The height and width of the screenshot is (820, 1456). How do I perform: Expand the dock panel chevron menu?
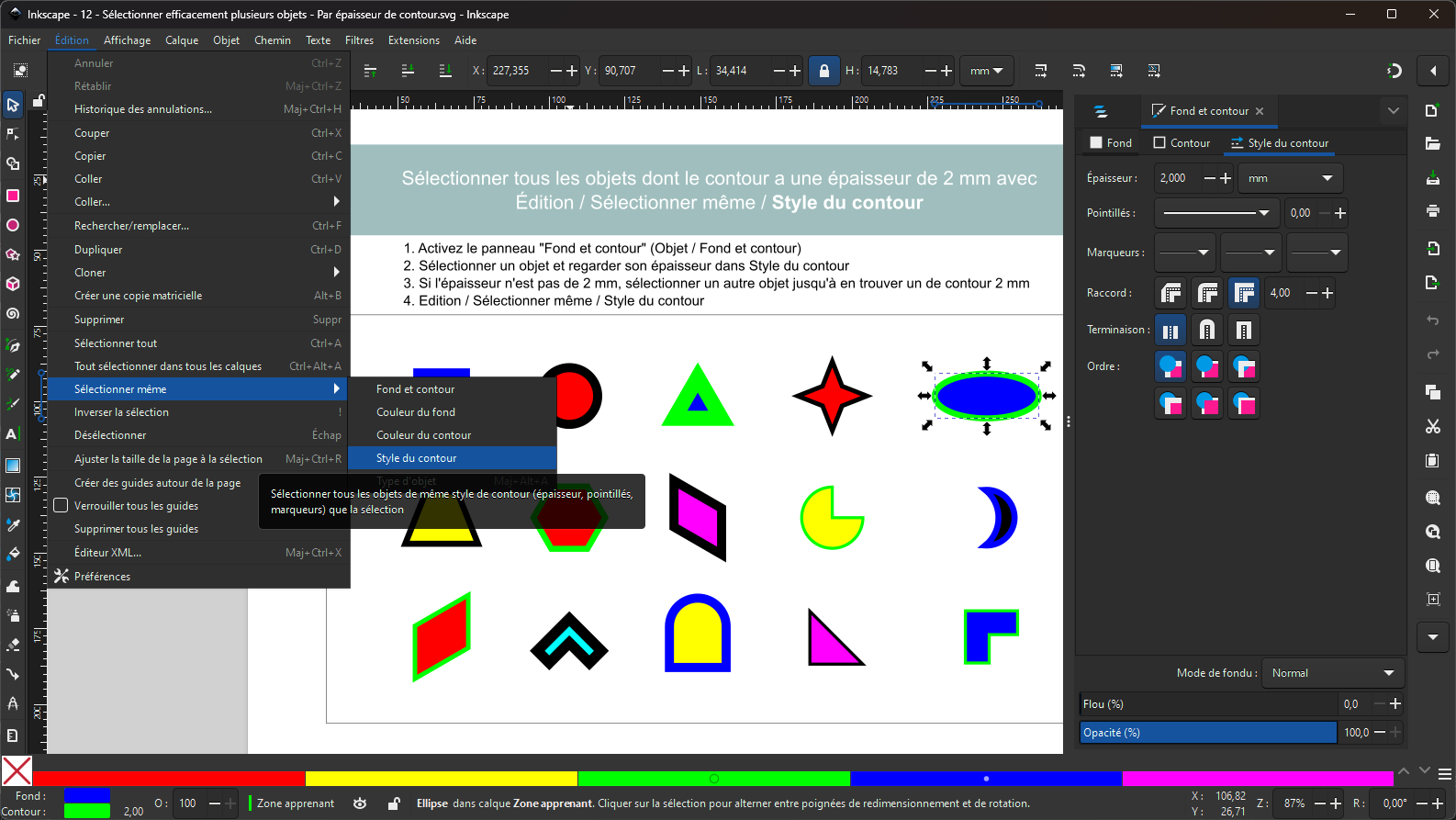pyautogui.click(x=1393, y=111)
